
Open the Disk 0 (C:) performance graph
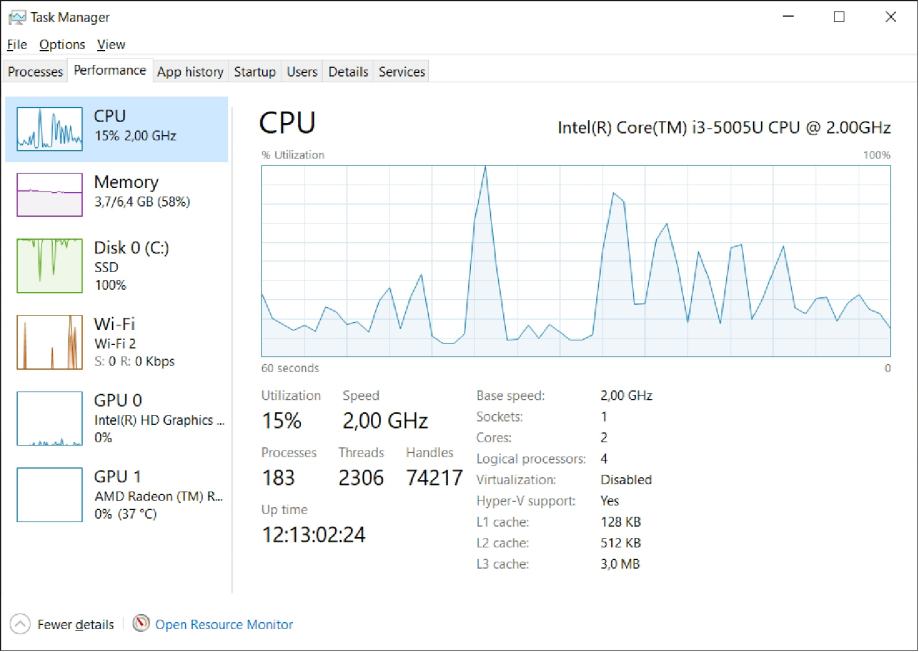(x=50, y=260)
